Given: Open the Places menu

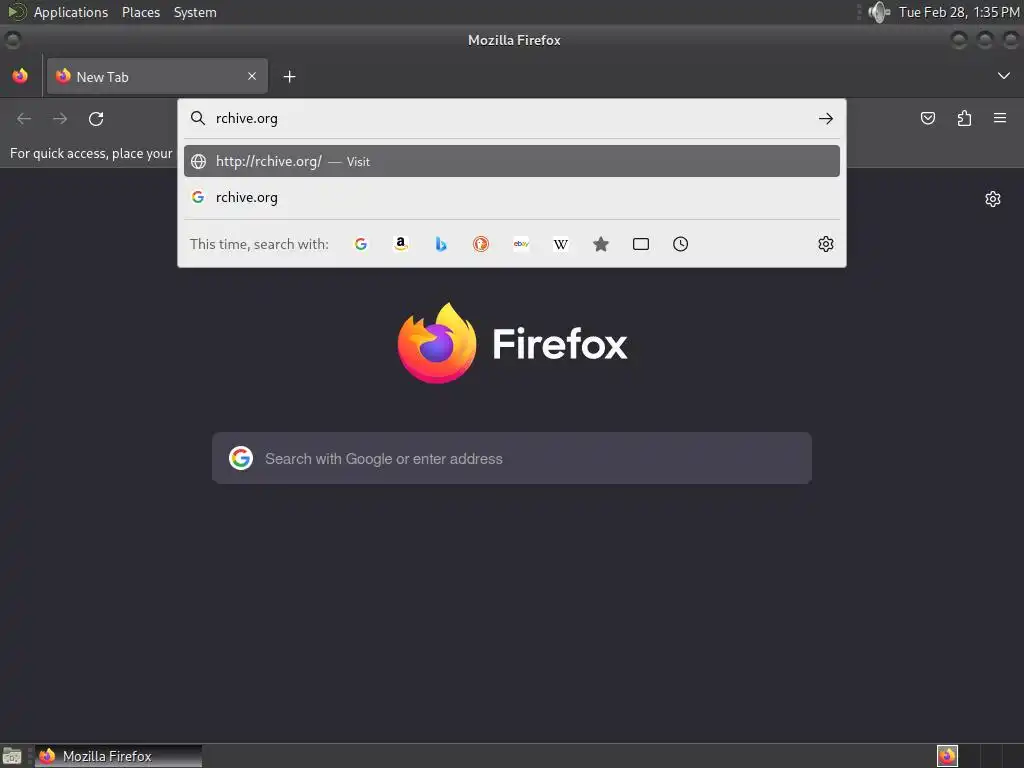Looking at the screenshot, I should pyautogui.click(x=140, y=12).
